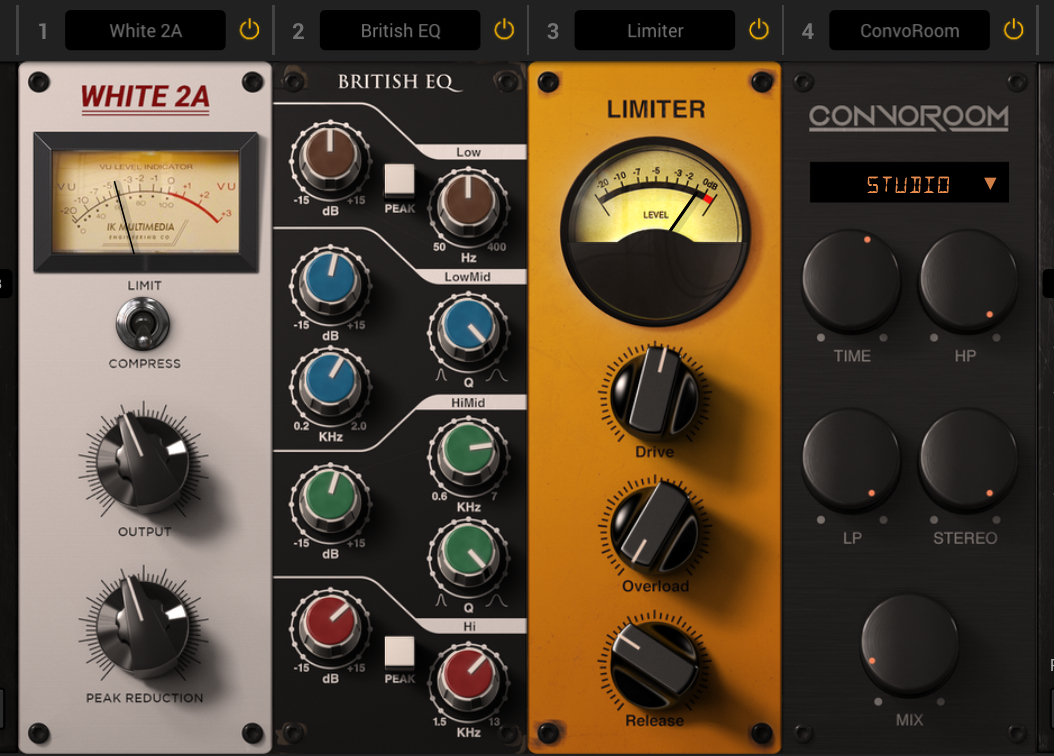Open the White 2A slot selector
1054x756 pixels.
(145, 30)
